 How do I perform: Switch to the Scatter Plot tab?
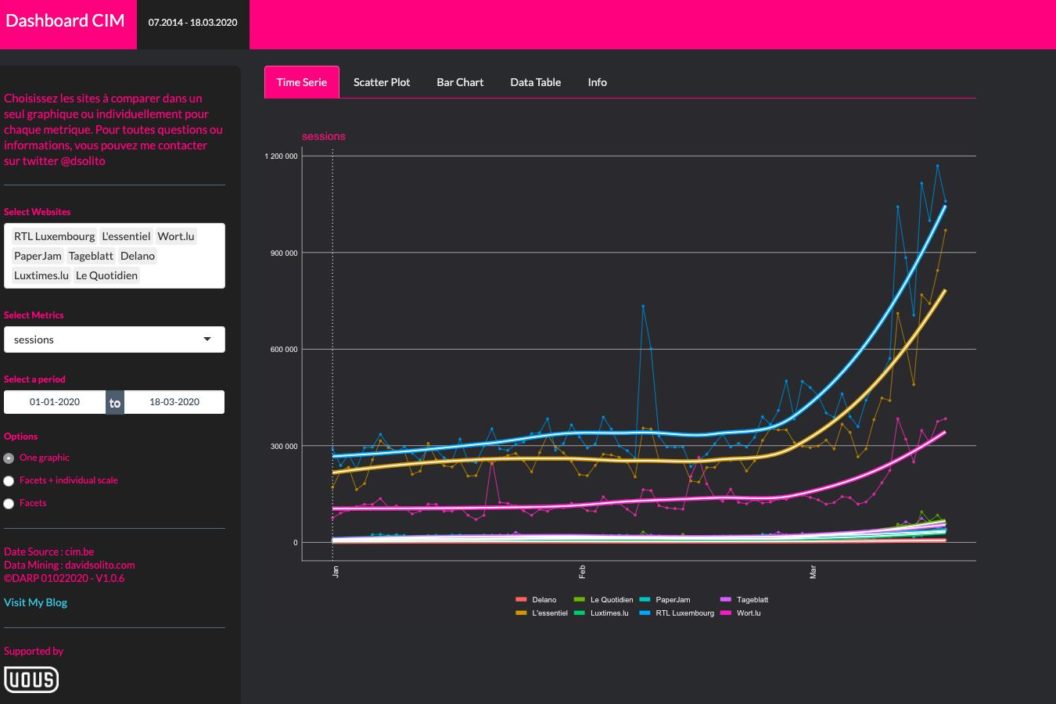click(x=381, y=82)
